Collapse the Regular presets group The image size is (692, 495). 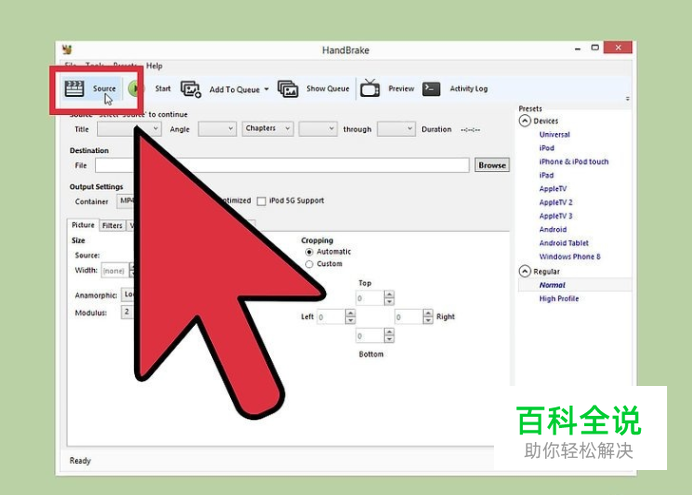point(525,271)
